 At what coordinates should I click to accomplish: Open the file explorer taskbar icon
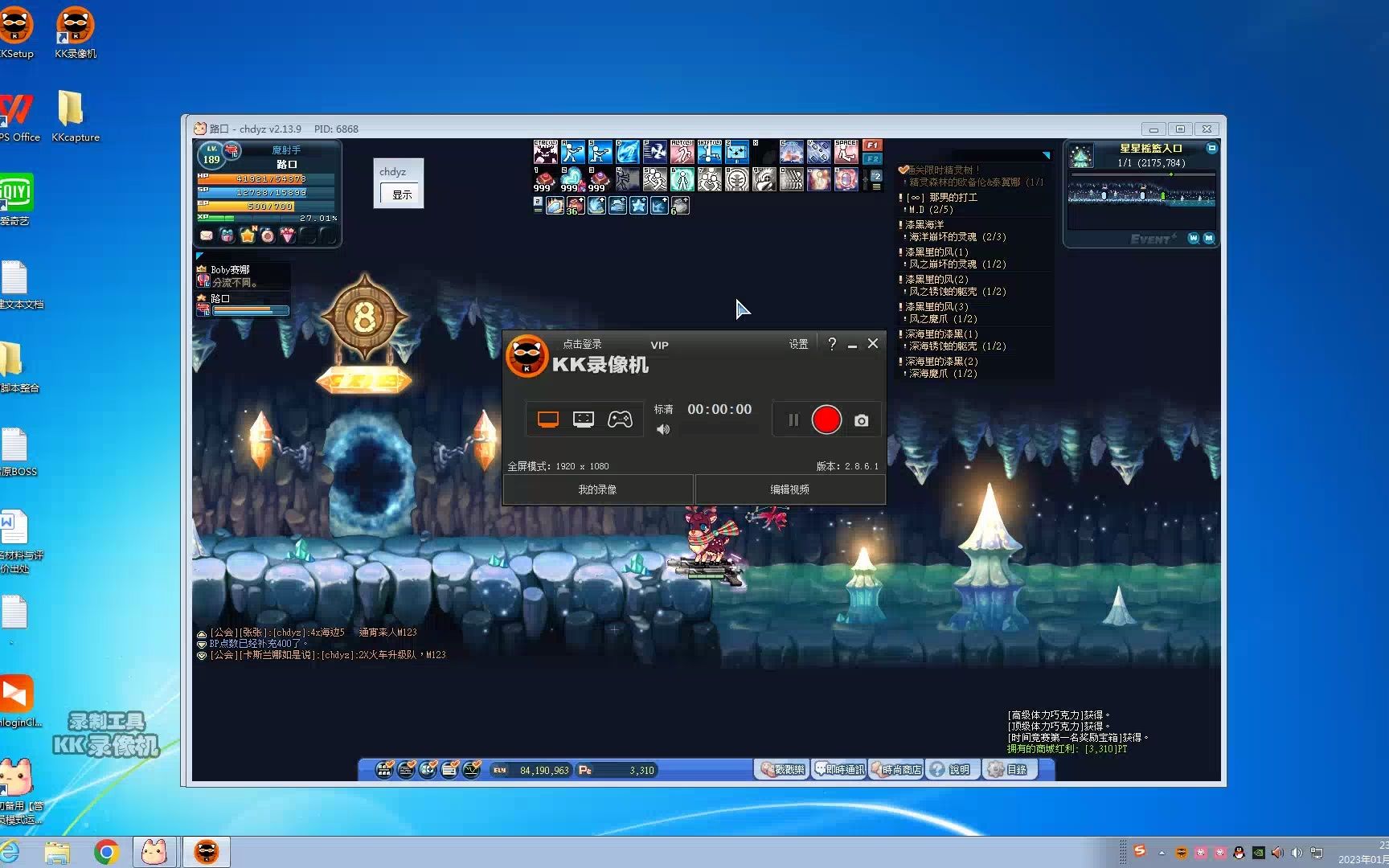pyautogui.click(x=57, y=852)
